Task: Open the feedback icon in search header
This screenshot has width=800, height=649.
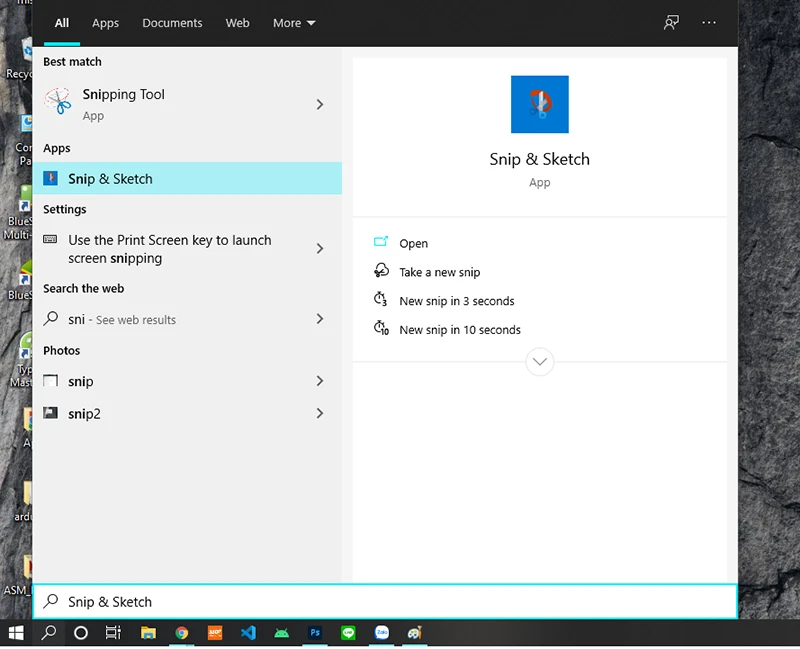Action: pos(671,23)
